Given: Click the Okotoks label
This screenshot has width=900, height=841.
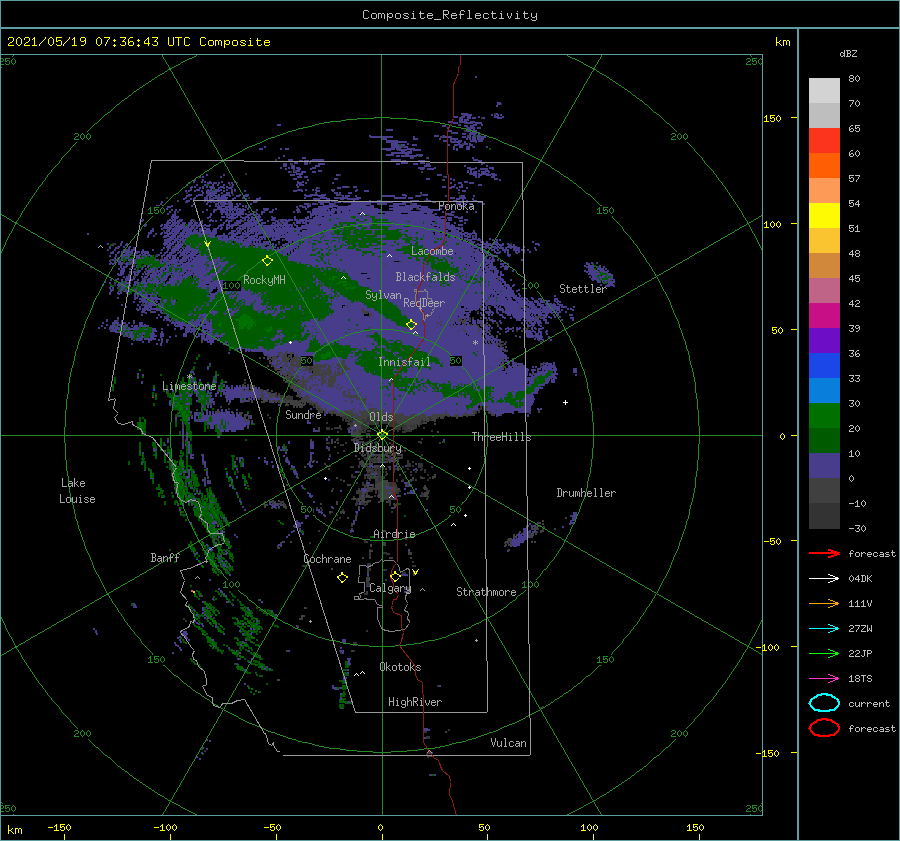Looking at the screenshot, I should pos(400,667).
